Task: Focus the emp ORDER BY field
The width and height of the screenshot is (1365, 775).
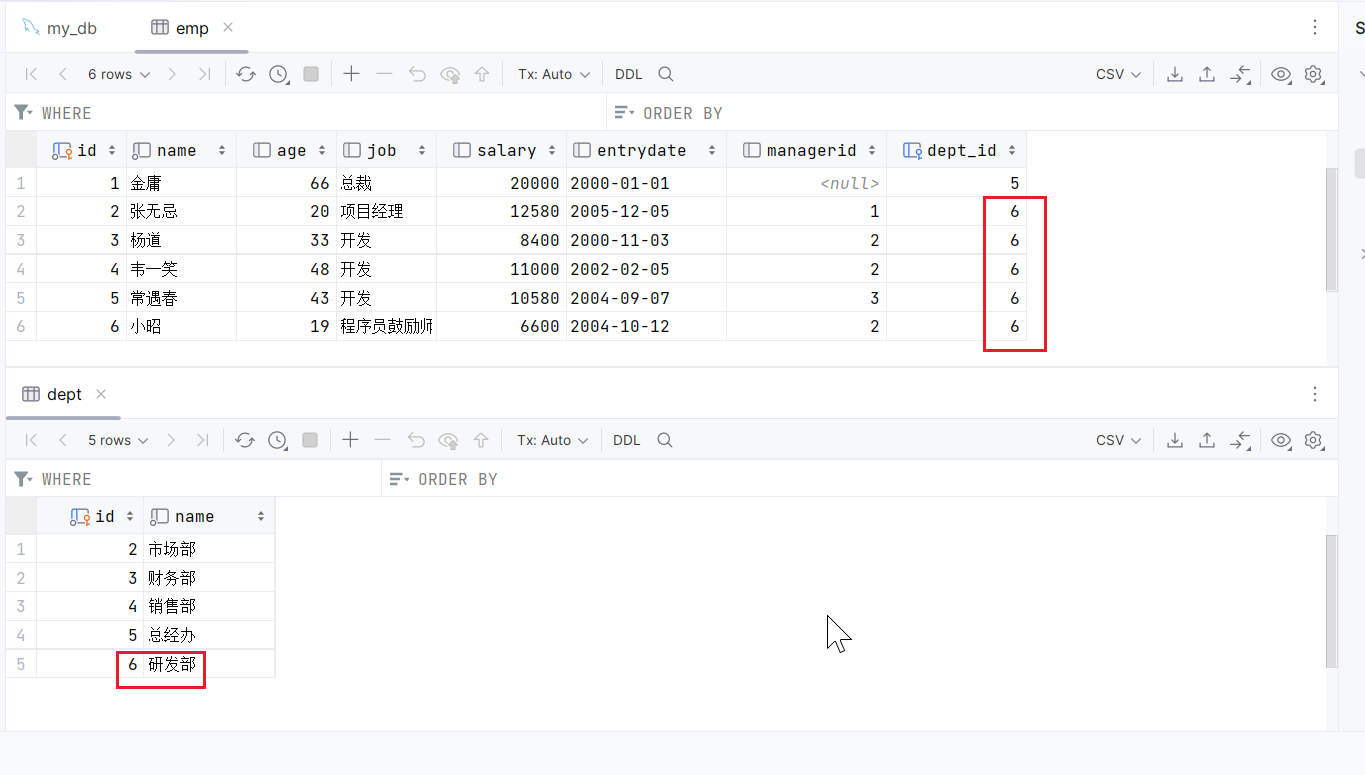Action: (x=974, y=113)
